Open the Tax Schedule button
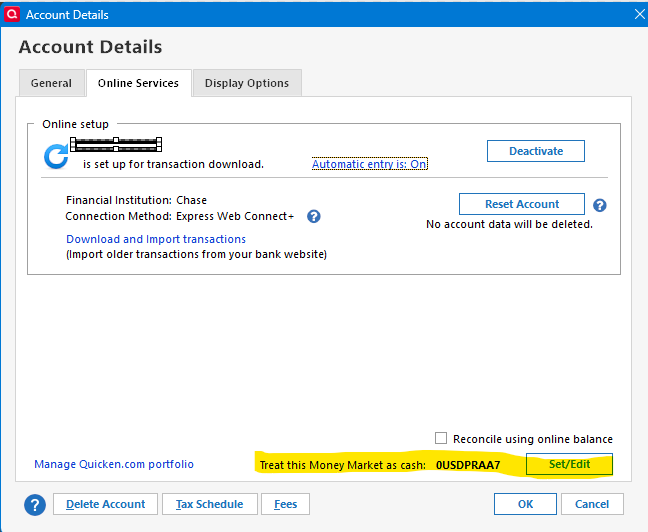The image size is (648, 532). pos(210,504)
